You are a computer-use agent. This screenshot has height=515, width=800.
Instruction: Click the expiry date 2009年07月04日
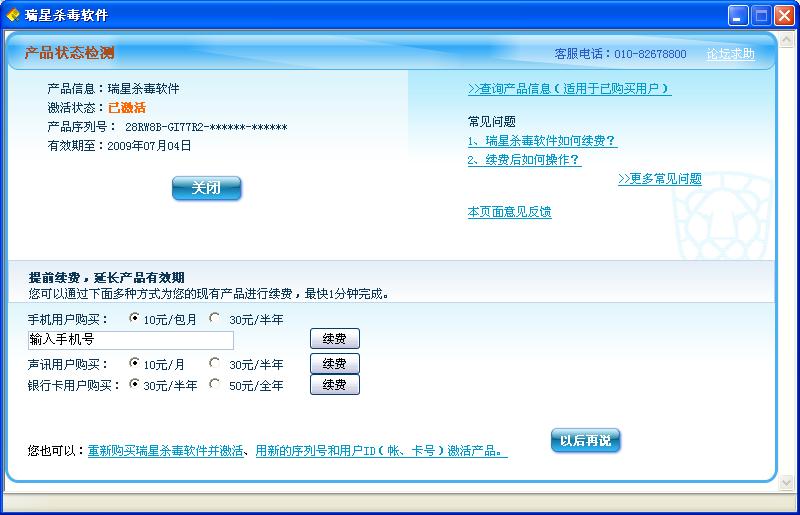pos(149,146)
